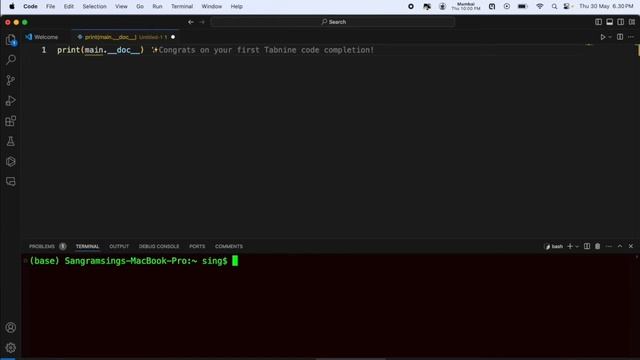
Task: Open the Window menu
Action: 211,7
